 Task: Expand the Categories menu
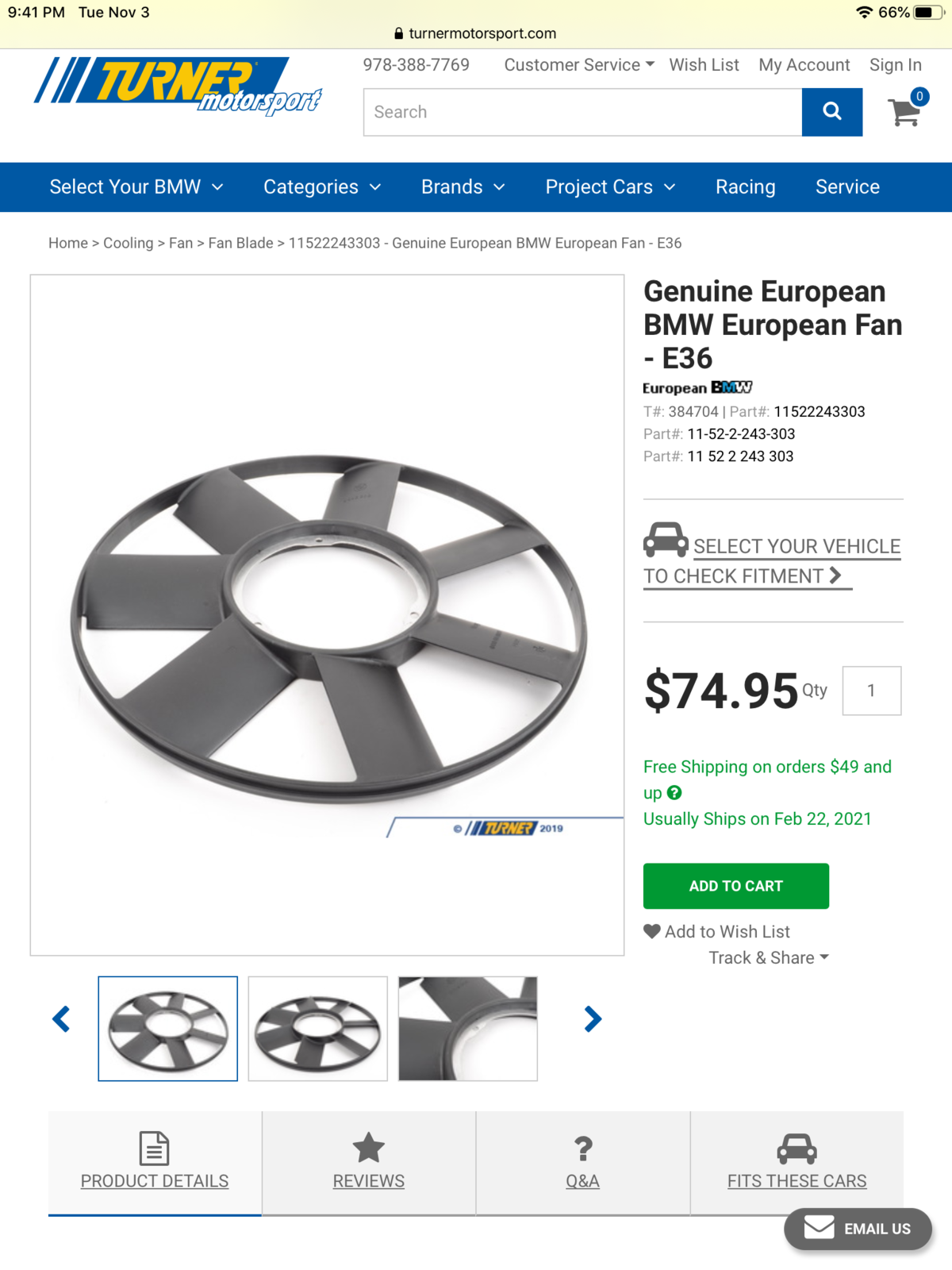point(322,187)
